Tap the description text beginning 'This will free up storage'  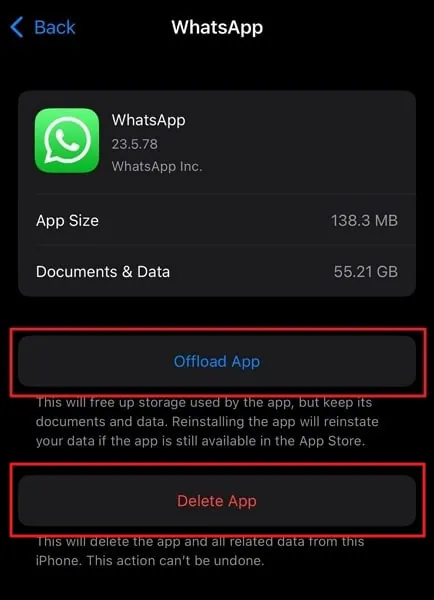click(207, 422)
